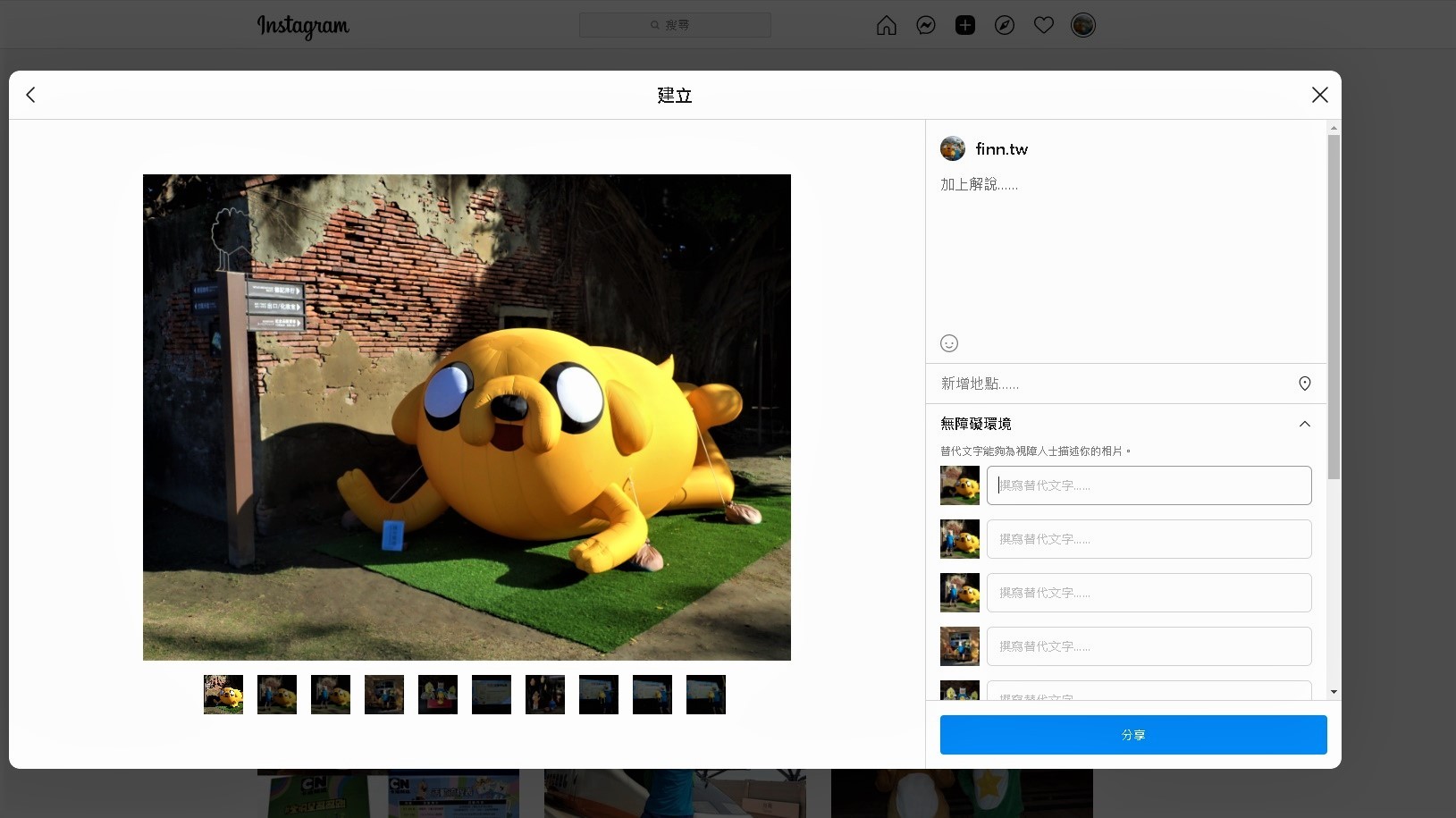Go back to the previous creation step
This screenshot has height=818, width=1456.
coord(30,95)
